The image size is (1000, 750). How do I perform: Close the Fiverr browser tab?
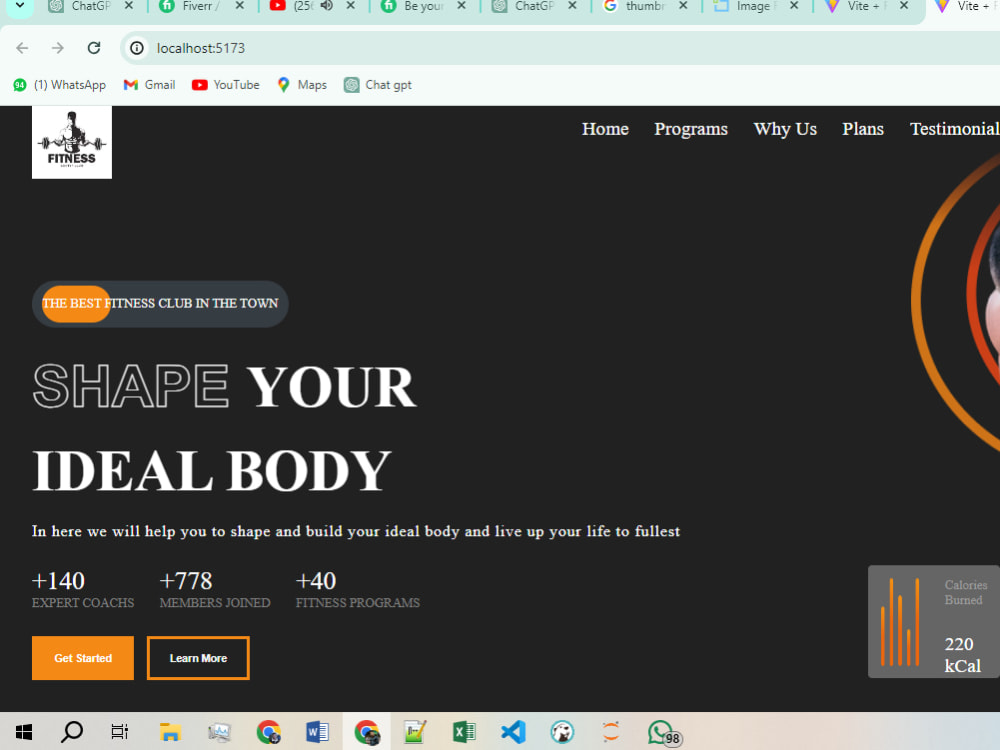pos(239,6)
